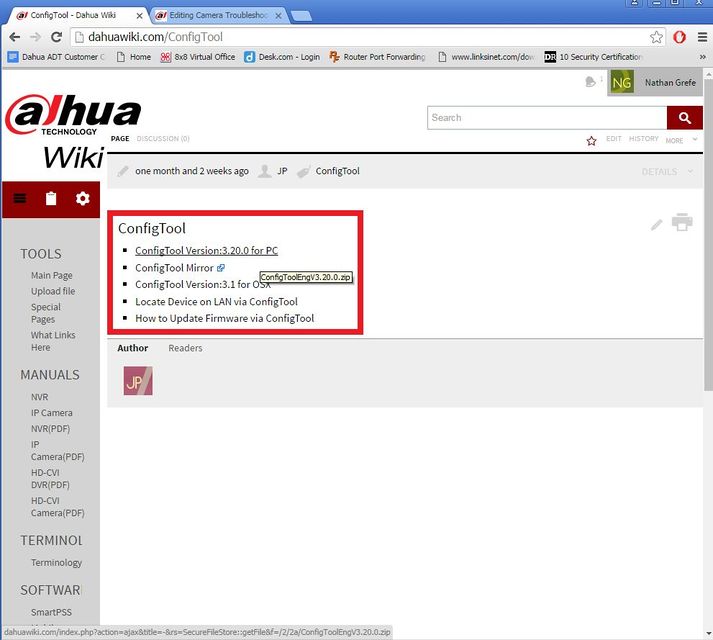Click the browser forward arrow
This screenshot has height=640, width=713.
tap(35, 37)
